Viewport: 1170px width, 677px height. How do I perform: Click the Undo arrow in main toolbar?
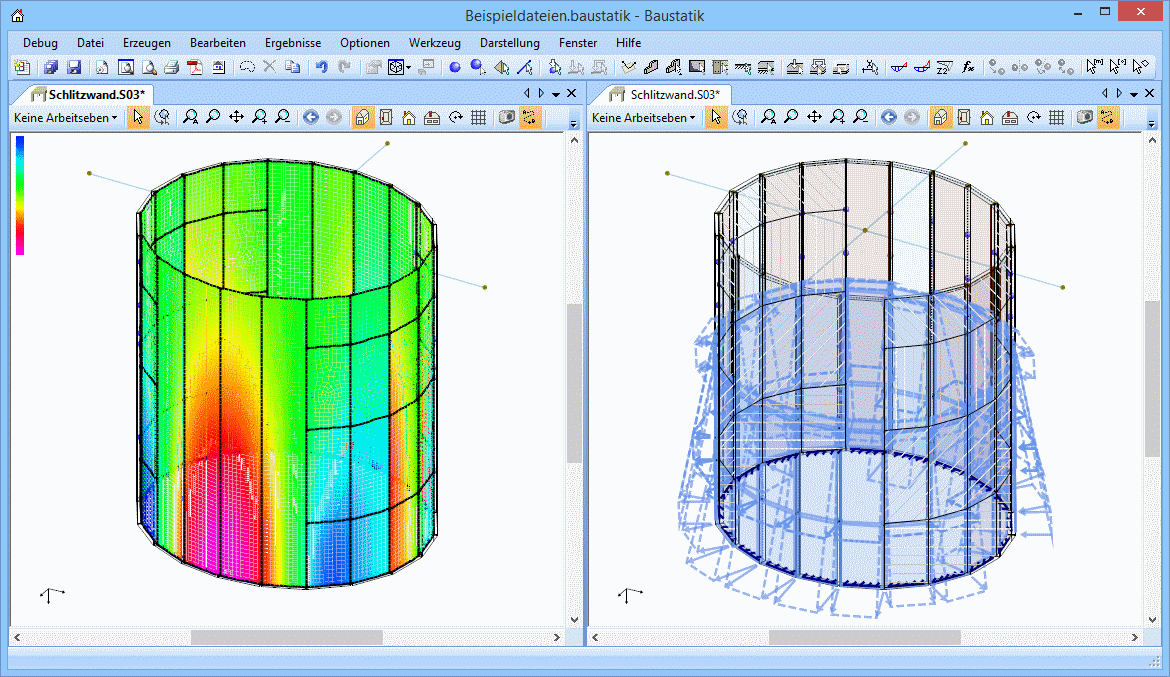click(x=321, y=68)
